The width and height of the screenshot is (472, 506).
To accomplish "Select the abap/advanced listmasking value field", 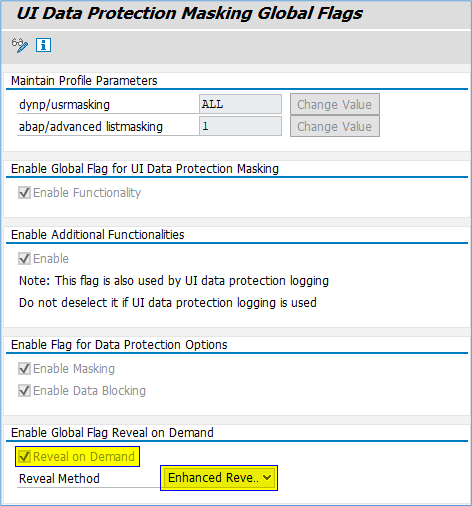I will click(240, 126).
